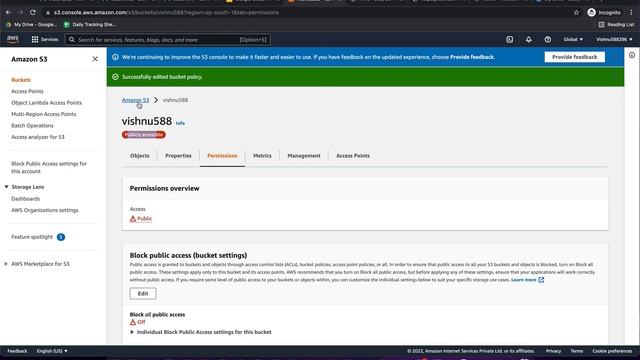Image resolution: width=640 pixels, height=360 pixels.
Task: Open Object Lambda Access Points
Action: pos(47,102)
